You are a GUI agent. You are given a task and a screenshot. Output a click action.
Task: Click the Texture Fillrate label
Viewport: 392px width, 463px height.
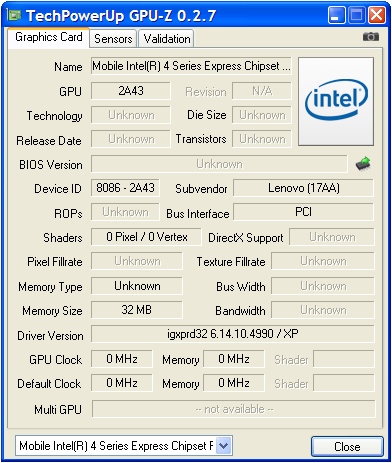pyautogui.click(x=231, y=262)
